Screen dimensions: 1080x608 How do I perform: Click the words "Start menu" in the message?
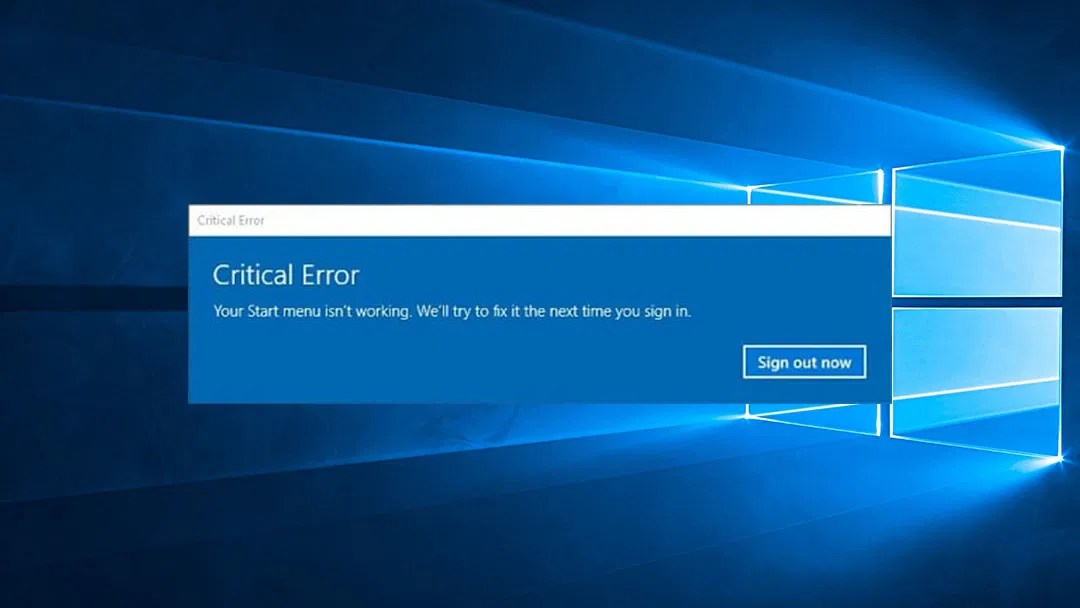coord(284,311)
